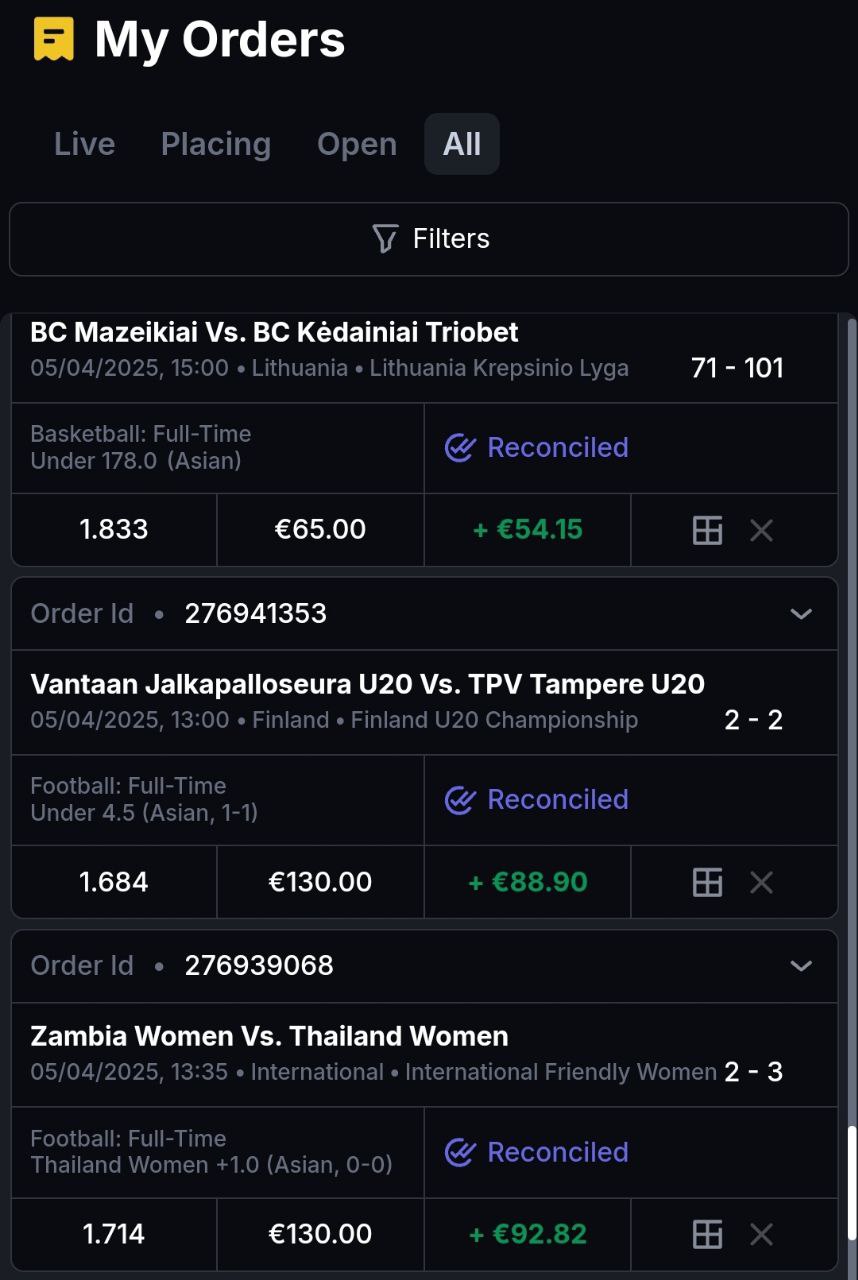
Task: Open grid icon for Zambia Women order
Action: tap(707, 1234)
